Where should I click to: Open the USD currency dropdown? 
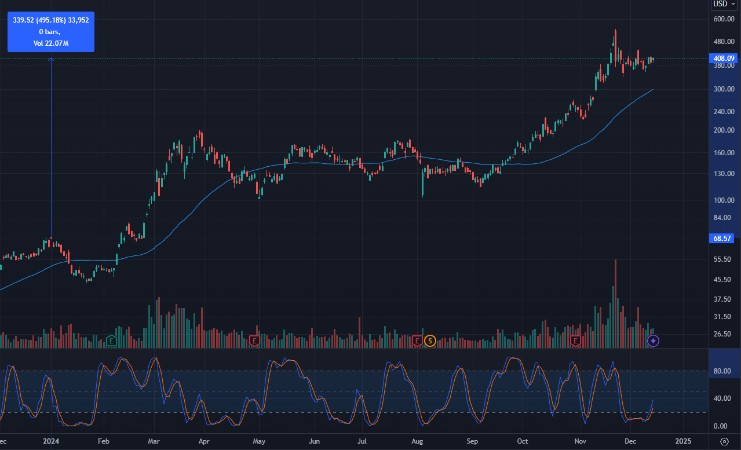coord(722,4)
